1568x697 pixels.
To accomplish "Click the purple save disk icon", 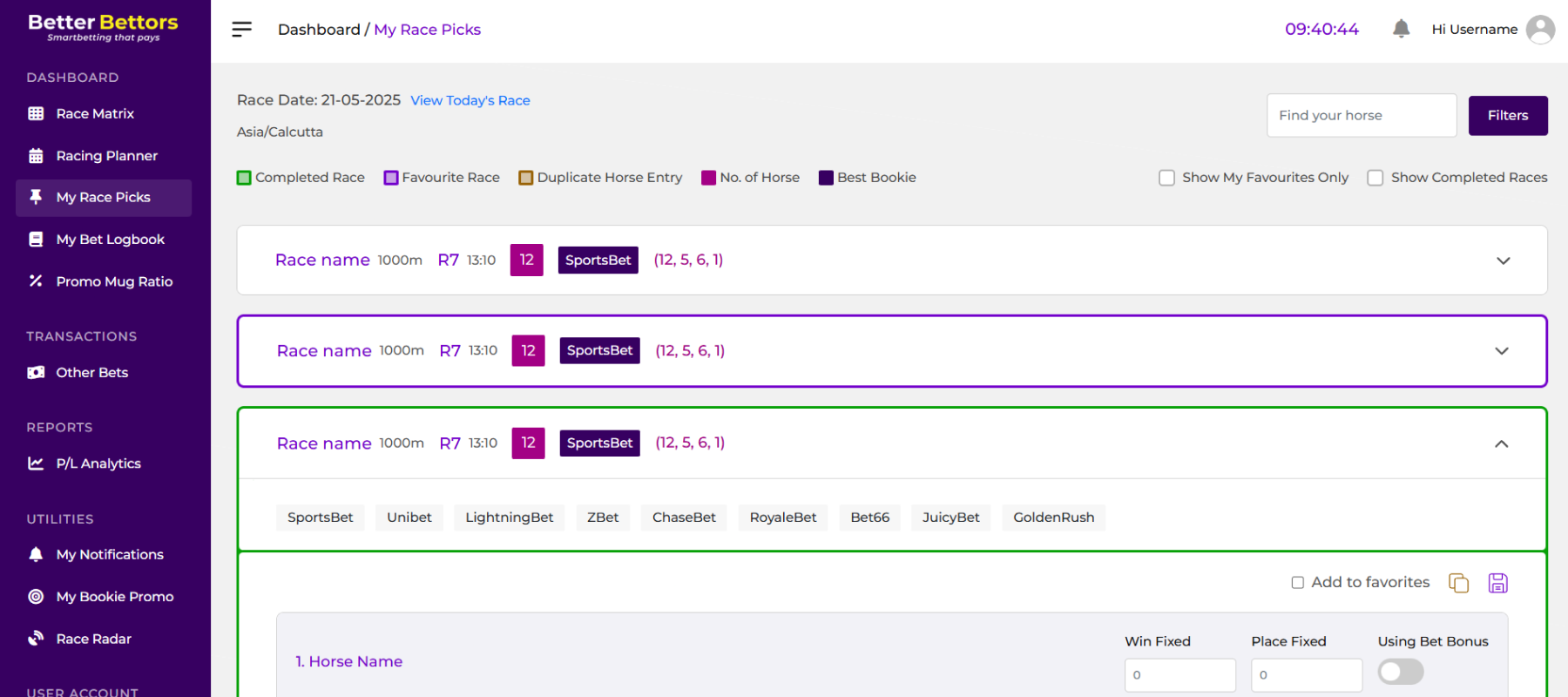I will point(1497,583).
